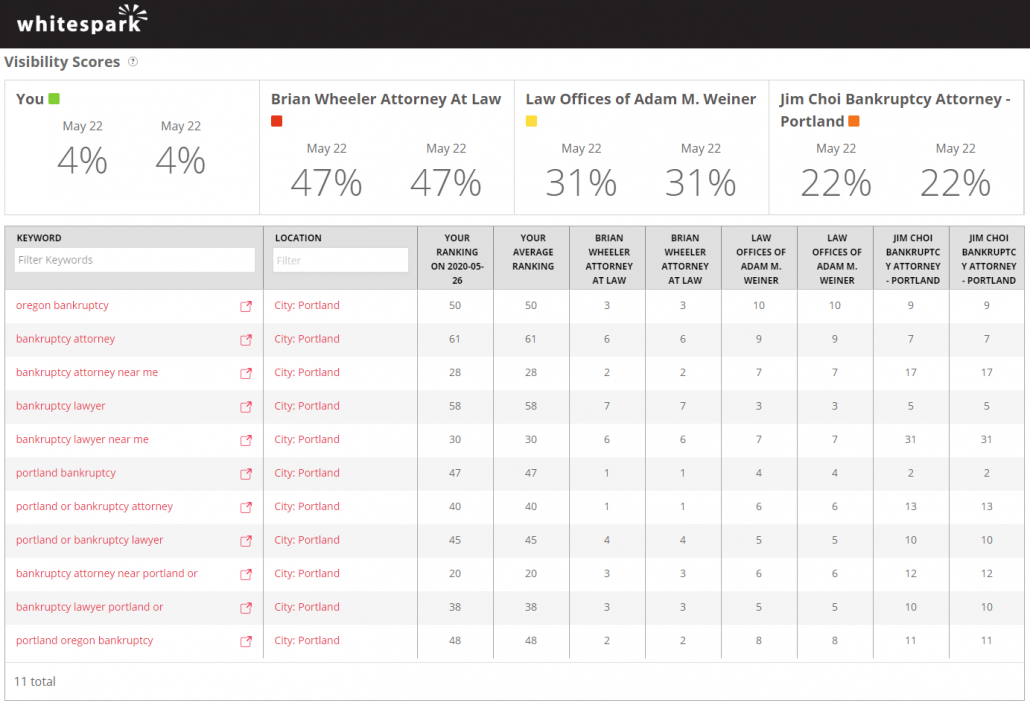Focus the Filter Keywords input field

(x=135, y=260)
